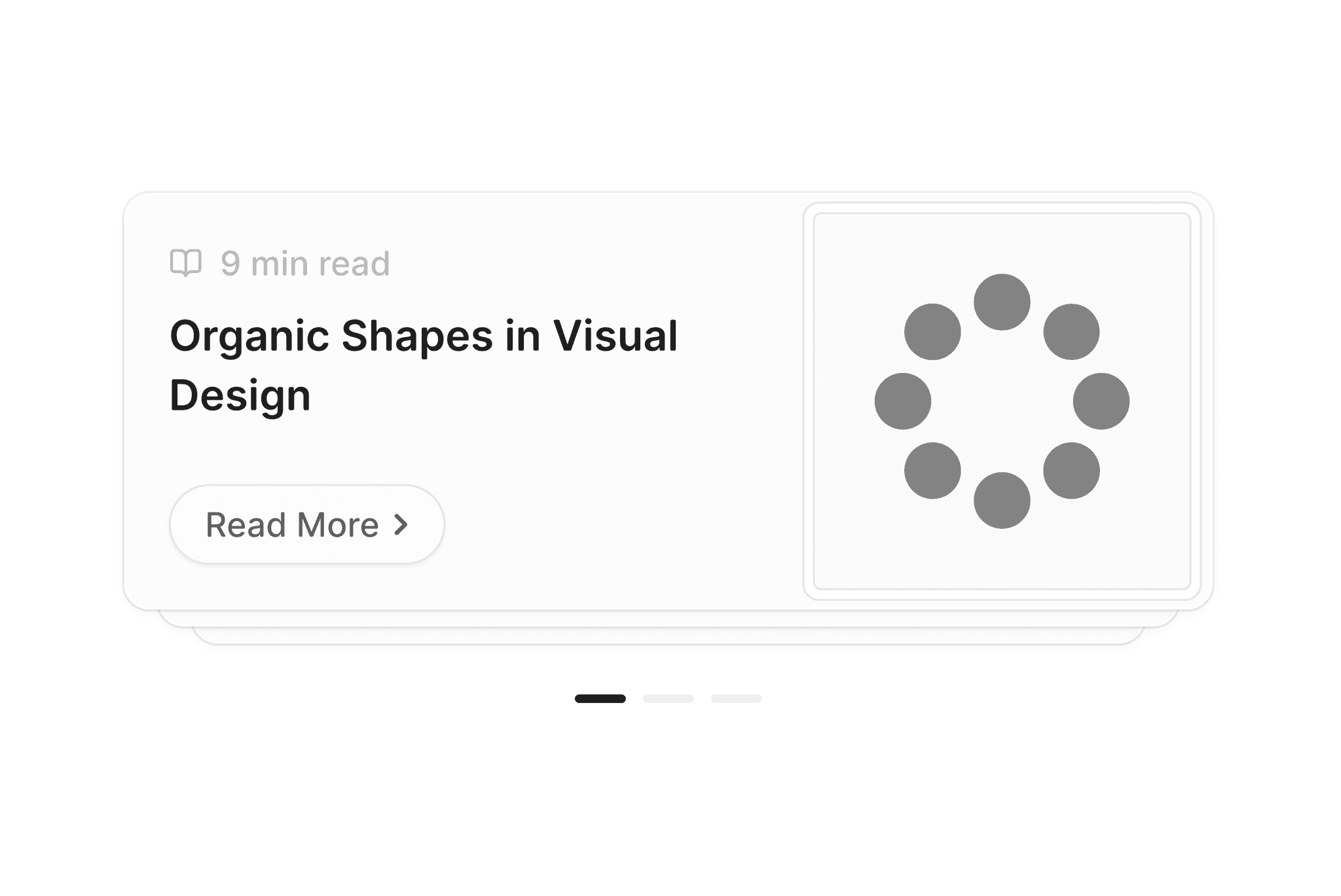Click the bottommost stacked card edge
This screenshot has height=896, width=1341.
click(x=668, y=637)
